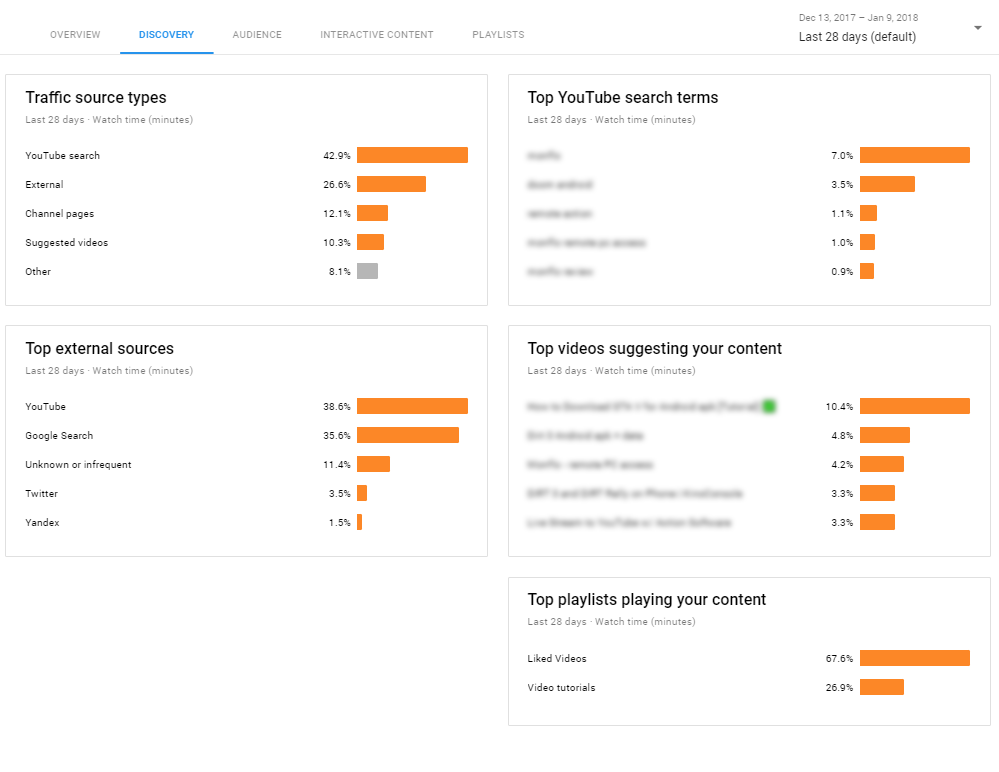
Task: Select Last 28 days (default) range
Action: (857, 37)
